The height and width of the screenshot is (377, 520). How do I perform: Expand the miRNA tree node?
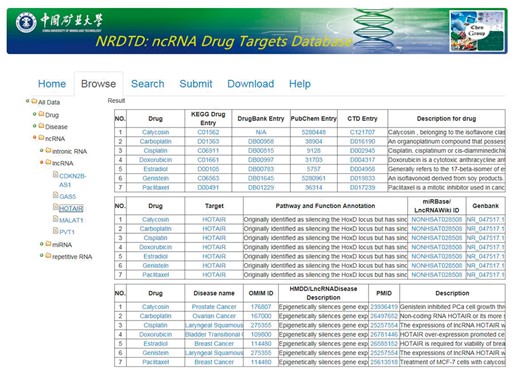(x=41, y=244)
